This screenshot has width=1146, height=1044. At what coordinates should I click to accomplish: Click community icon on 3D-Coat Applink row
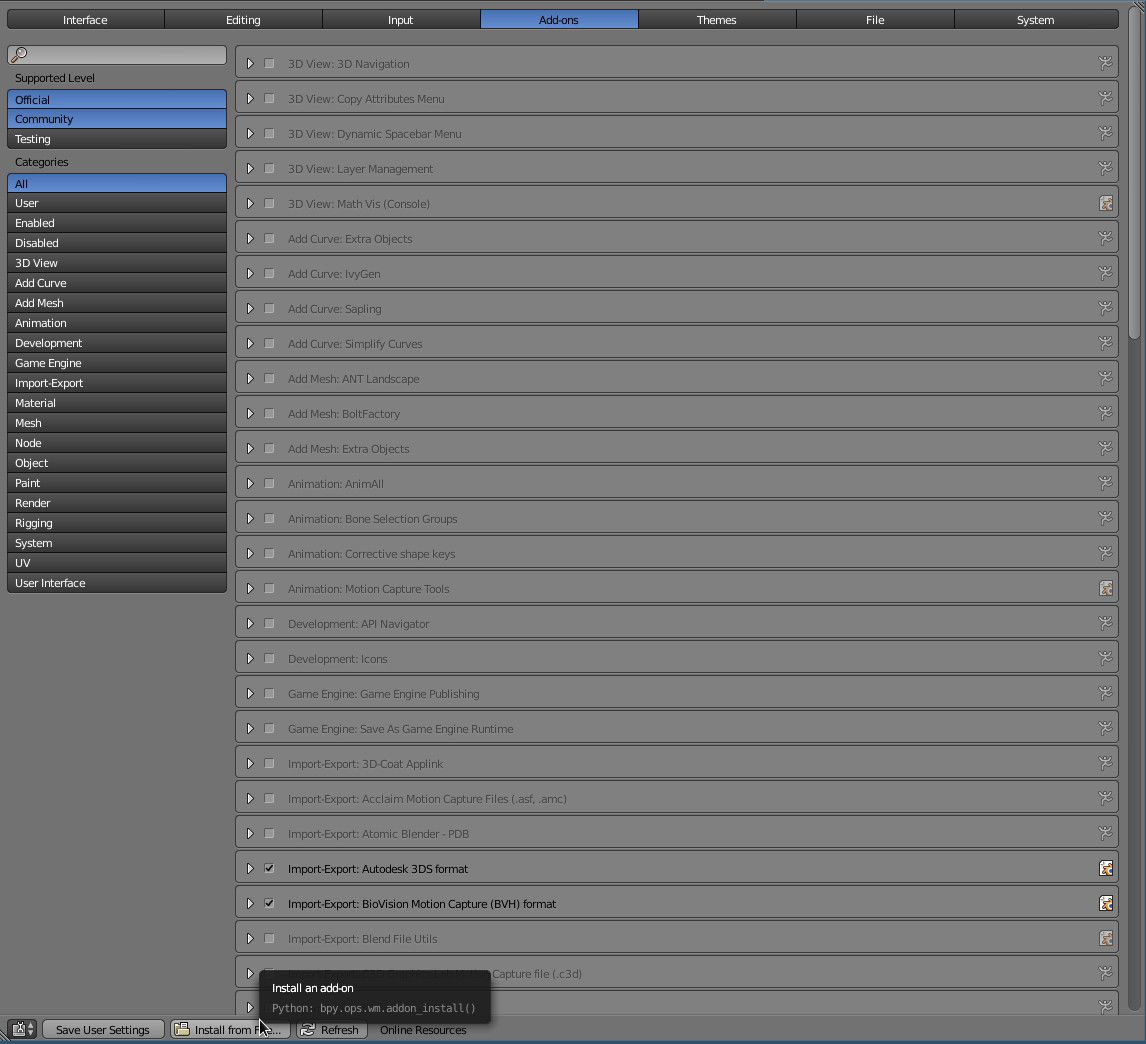tap(1105, 764)
